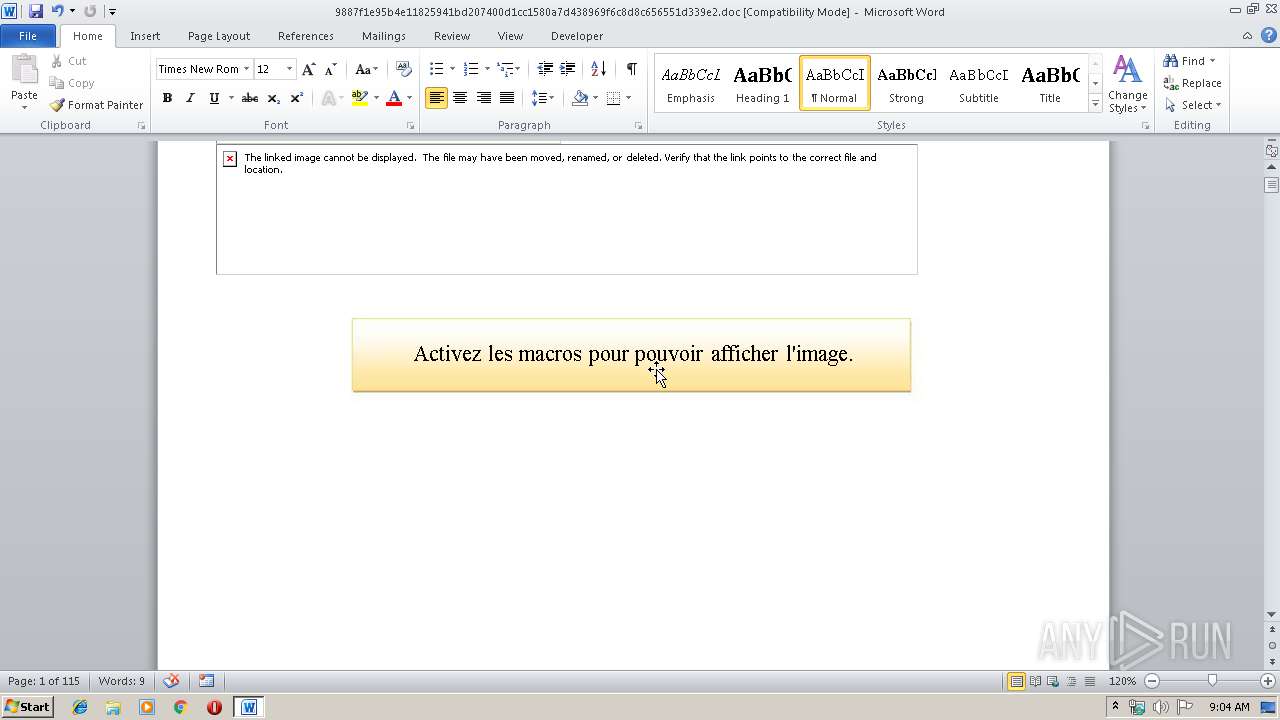
Task: Click the Multilevel List icon
Action: coord(506,69)
